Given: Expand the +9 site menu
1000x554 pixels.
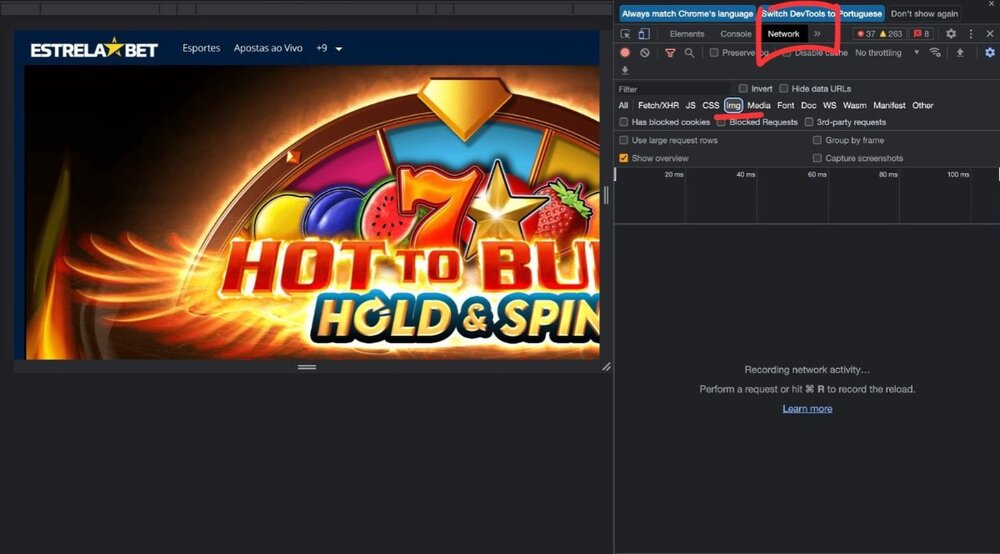Looking at the screenshot, I should pyautogui.click(x=329, y=48).
